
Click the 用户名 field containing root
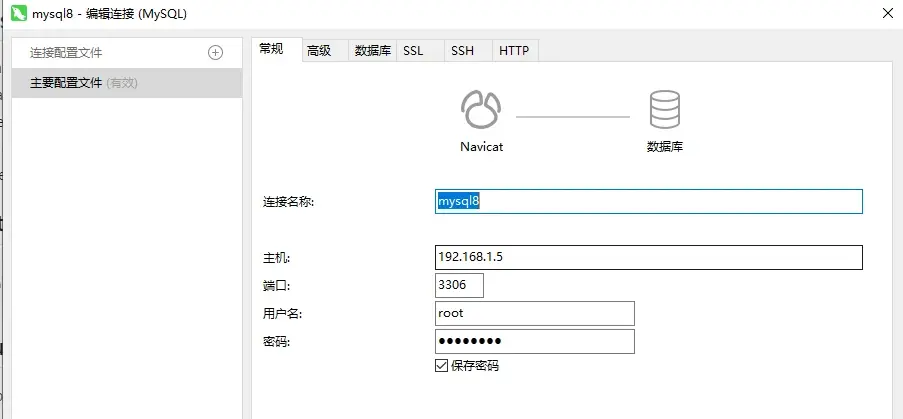click(x=534, y=313)
